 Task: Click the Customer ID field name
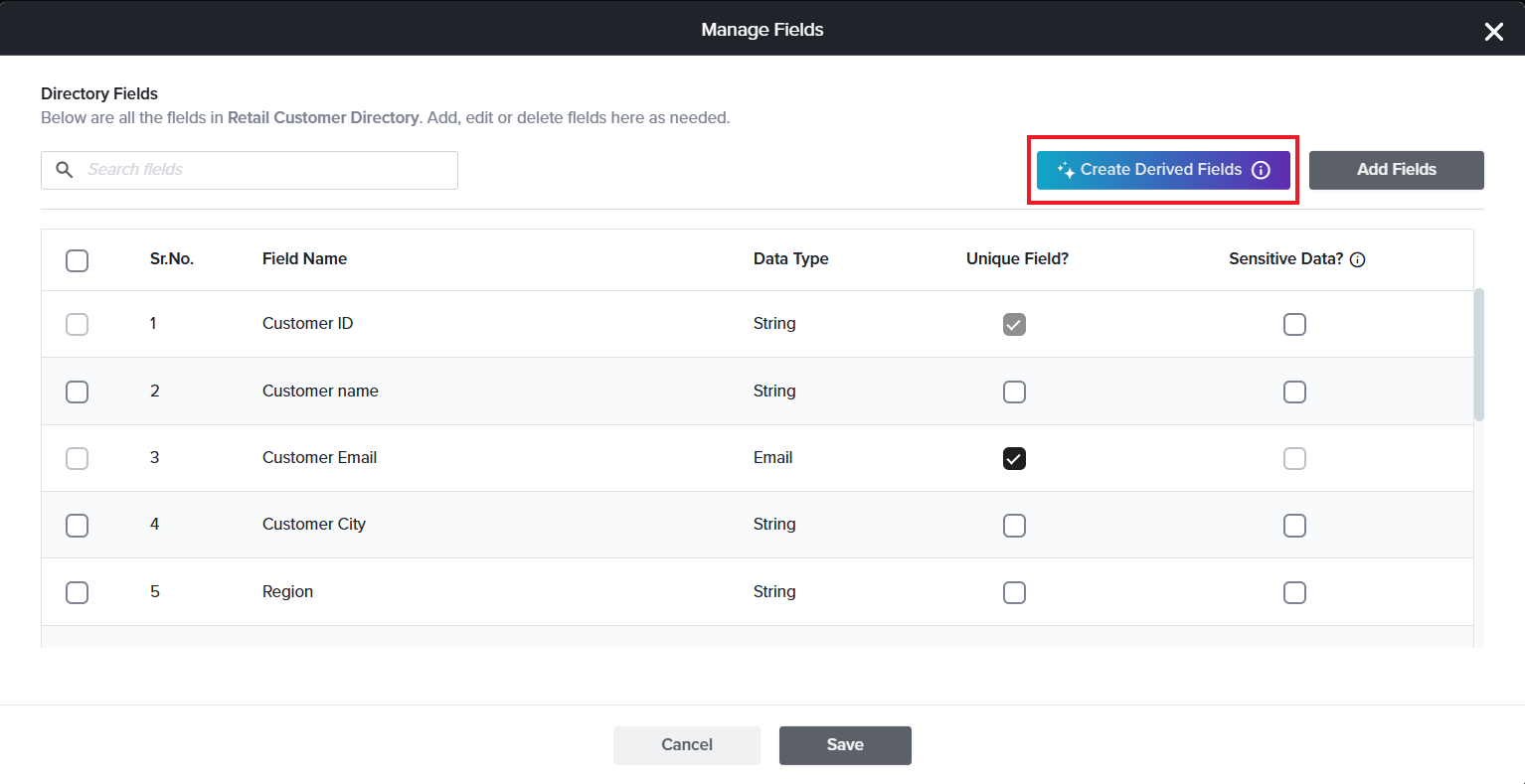coord(307,324)
